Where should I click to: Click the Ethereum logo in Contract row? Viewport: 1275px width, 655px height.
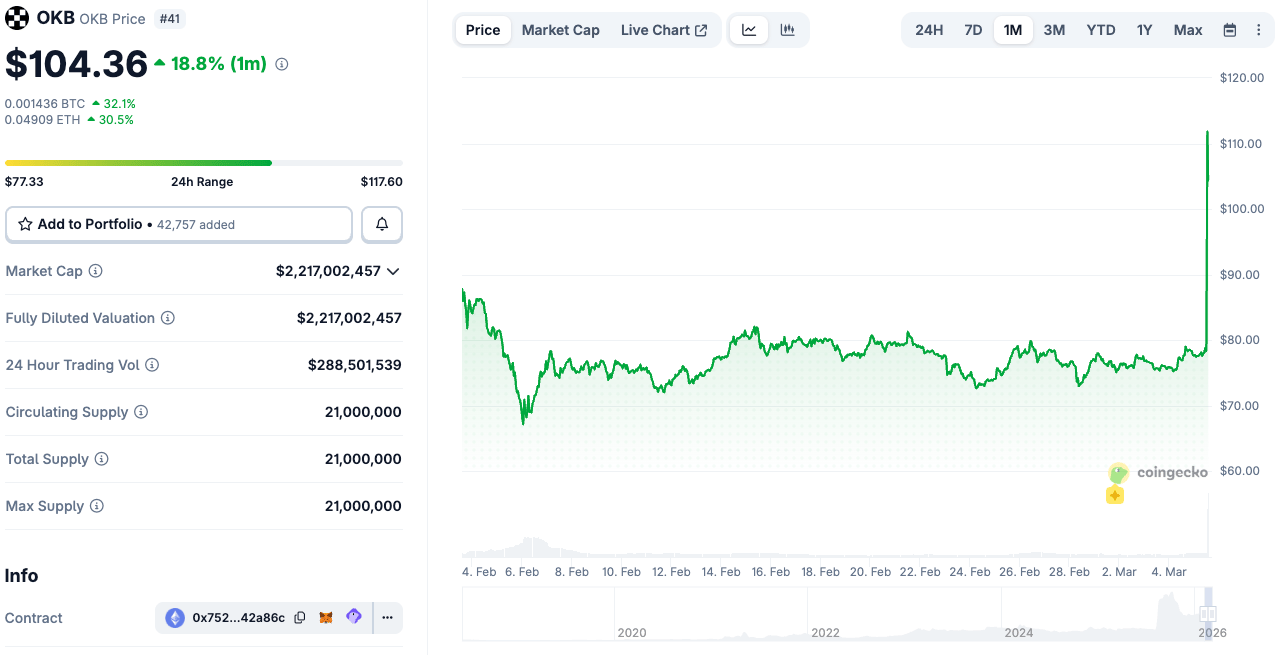tap(175, 618)
